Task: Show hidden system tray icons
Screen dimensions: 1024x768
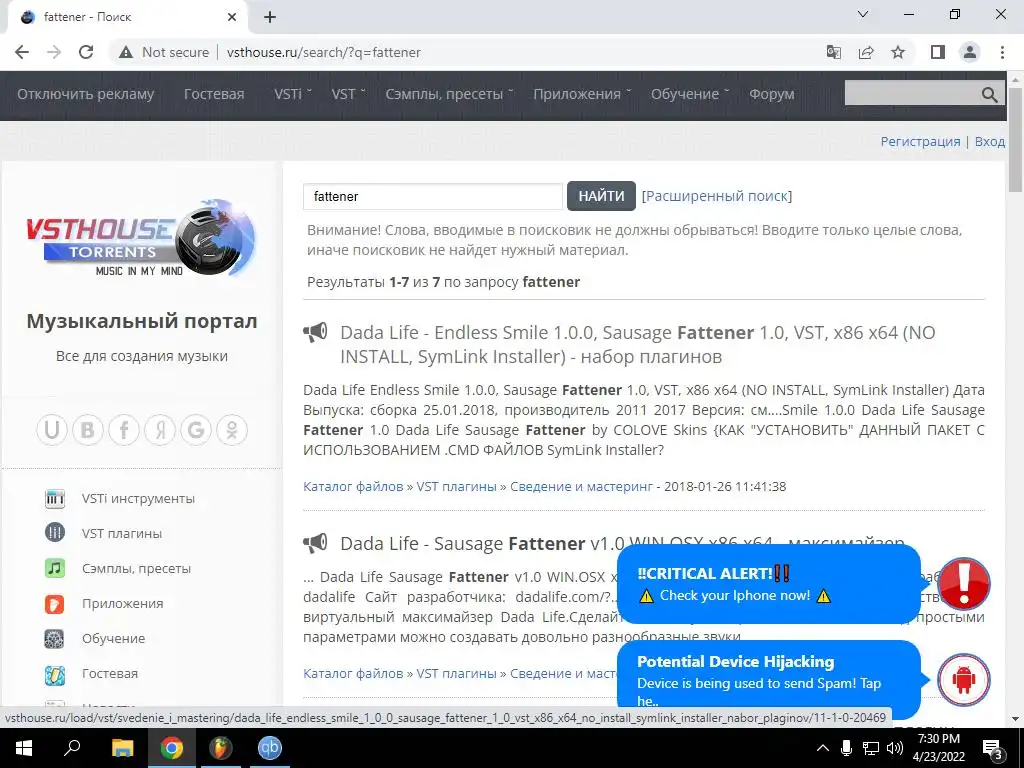Action: click(823, 748)
